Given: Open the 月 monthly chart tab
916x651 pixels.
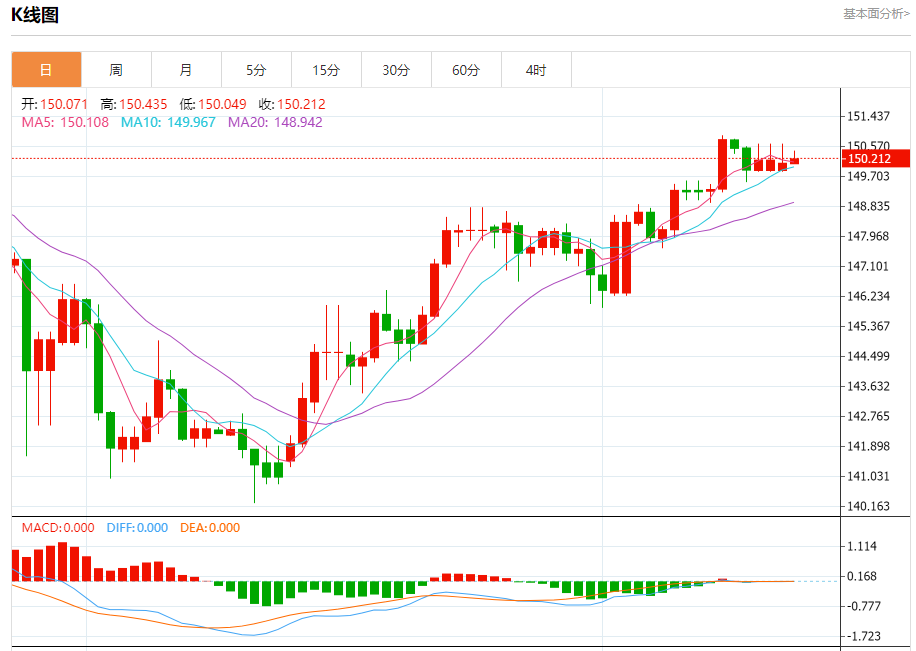Looking at the screenshot, I should point(186,70).
